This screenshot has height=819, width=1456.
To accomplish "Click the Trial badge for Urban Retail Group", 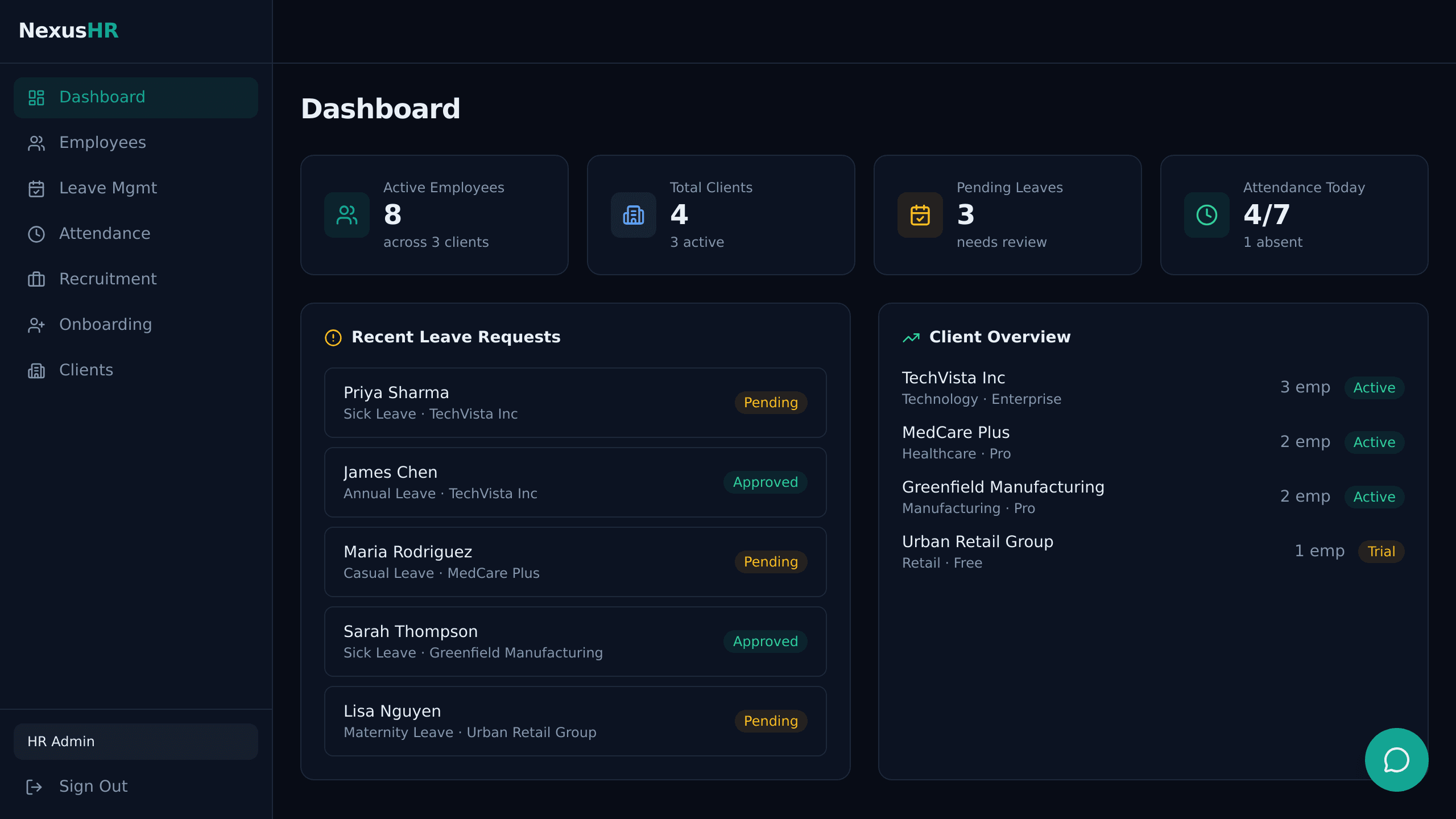I will pos(1381,552).
